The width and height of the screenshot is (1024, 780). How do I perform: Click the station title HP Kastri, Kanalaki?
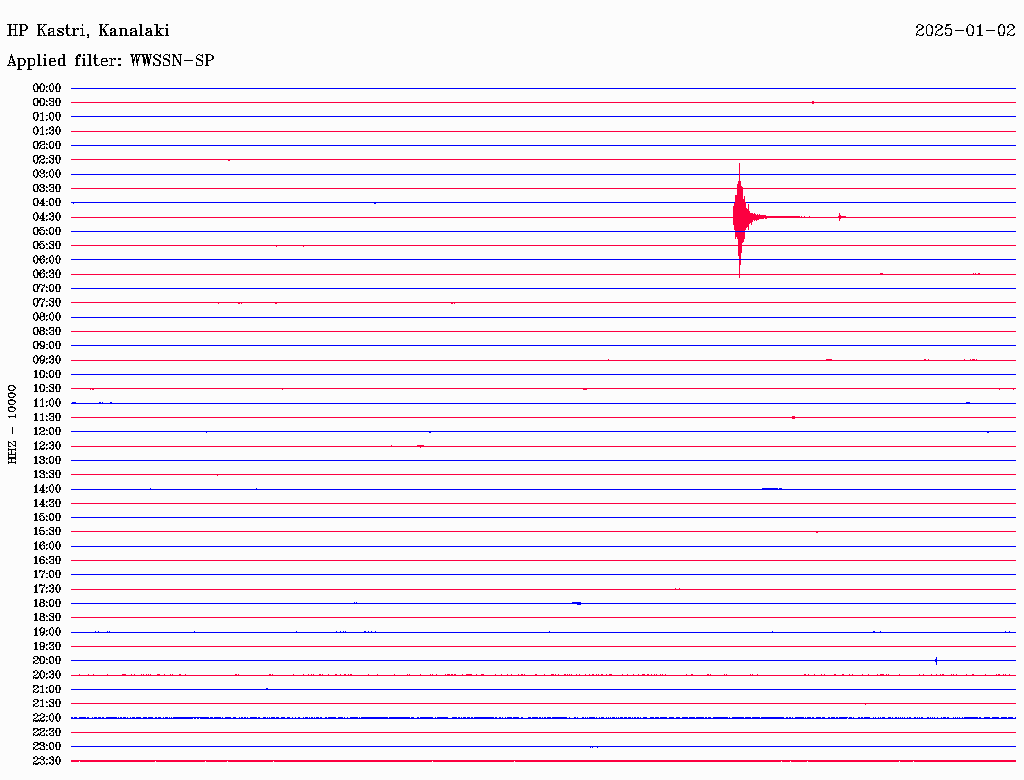click(88, 31)
